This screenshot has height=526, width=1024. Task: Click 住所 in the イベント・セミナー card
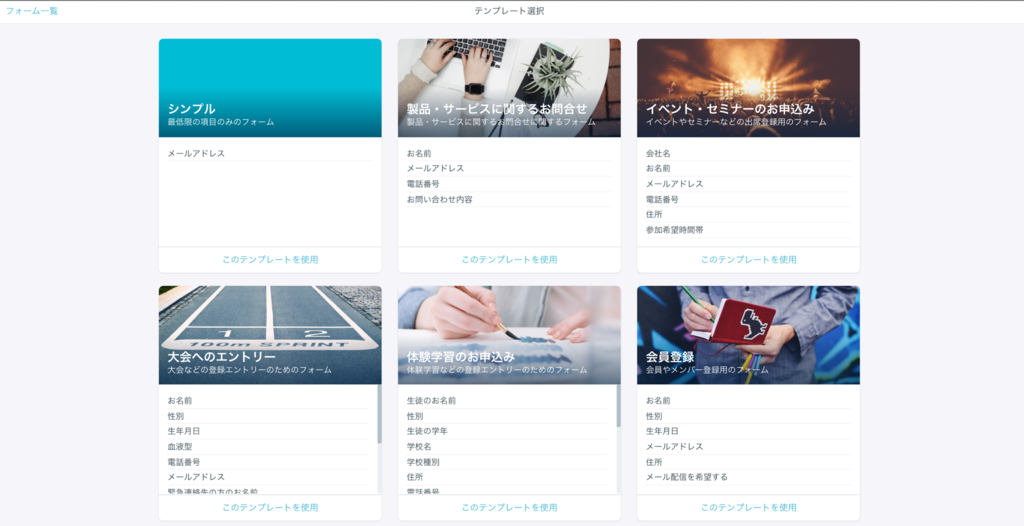(x=654, y=214)
